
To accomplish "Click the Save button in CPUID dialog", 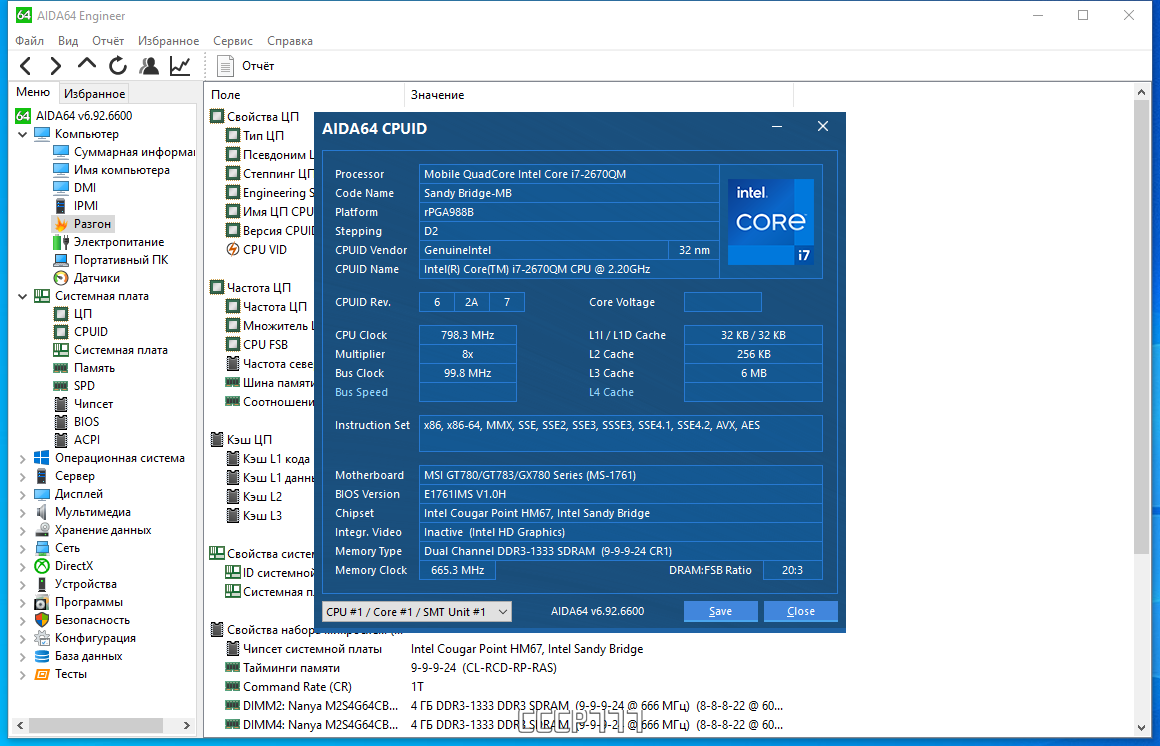I will pyautogui.click(x=720, y=611).
